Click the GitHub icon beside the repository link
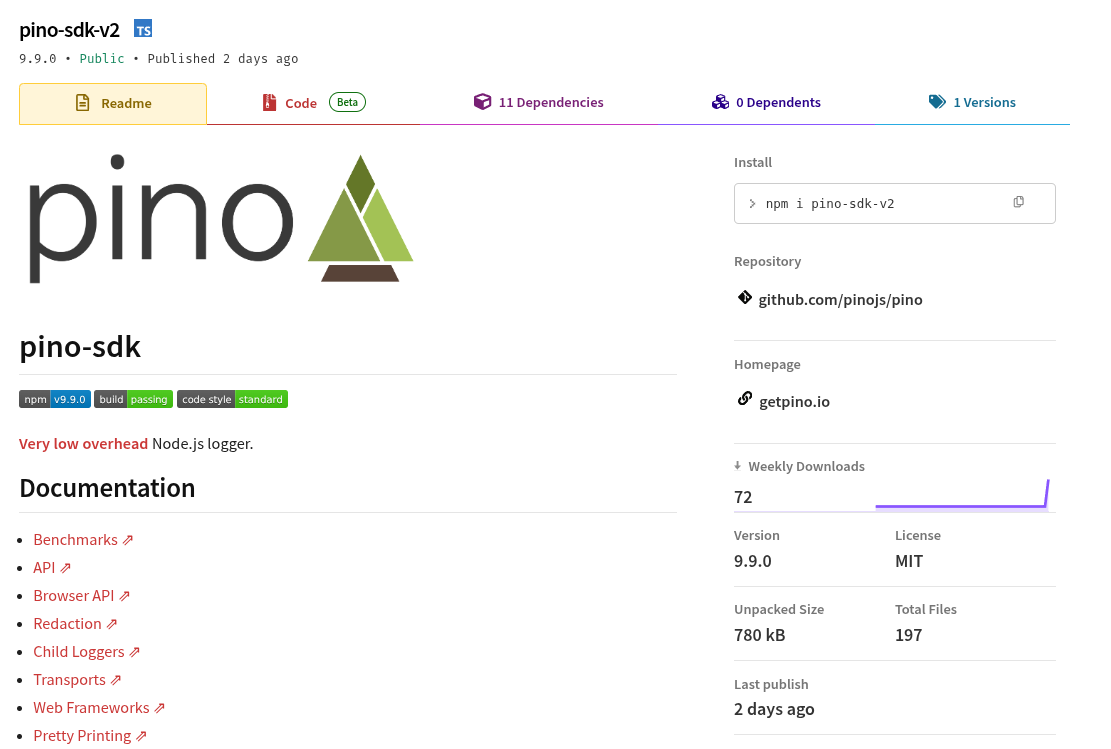This screenshot has height=749, width=1111. (x=744, y=297)
